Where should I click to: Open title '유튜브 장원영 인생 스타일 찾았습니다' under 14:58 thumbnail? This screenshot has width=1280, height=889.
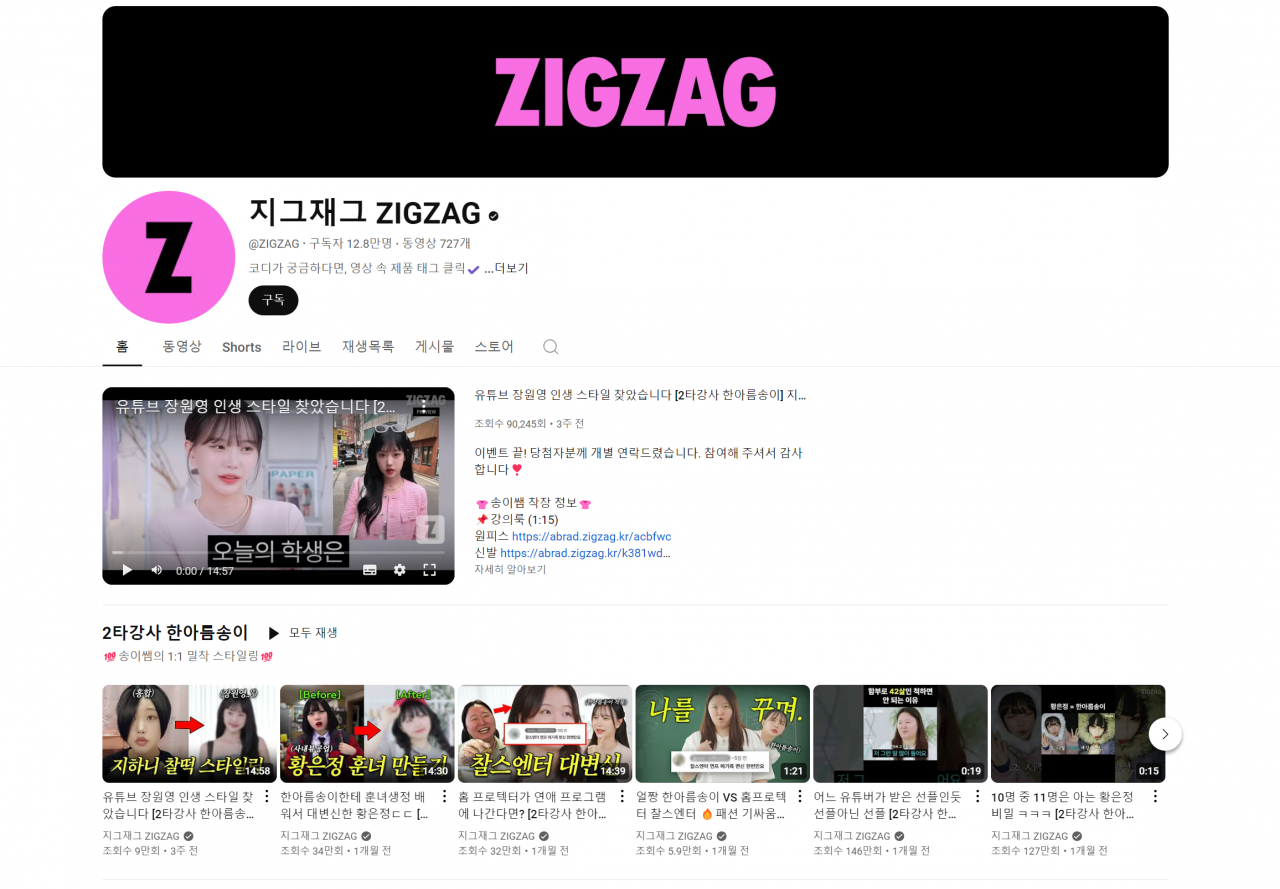[178, 806]
